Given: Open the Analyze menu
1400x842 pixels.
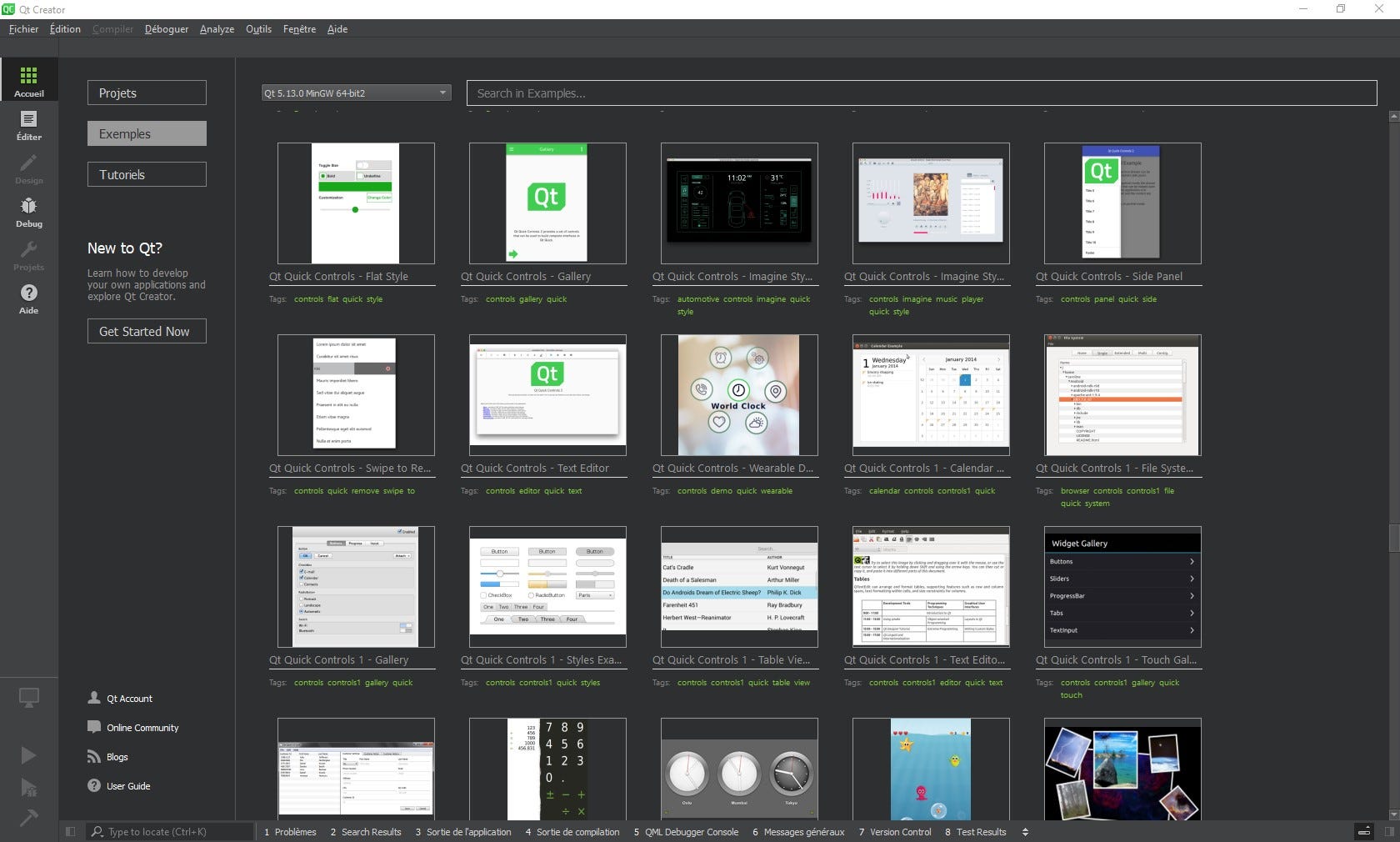Looking at the screenshot, I should coord(217,29).
